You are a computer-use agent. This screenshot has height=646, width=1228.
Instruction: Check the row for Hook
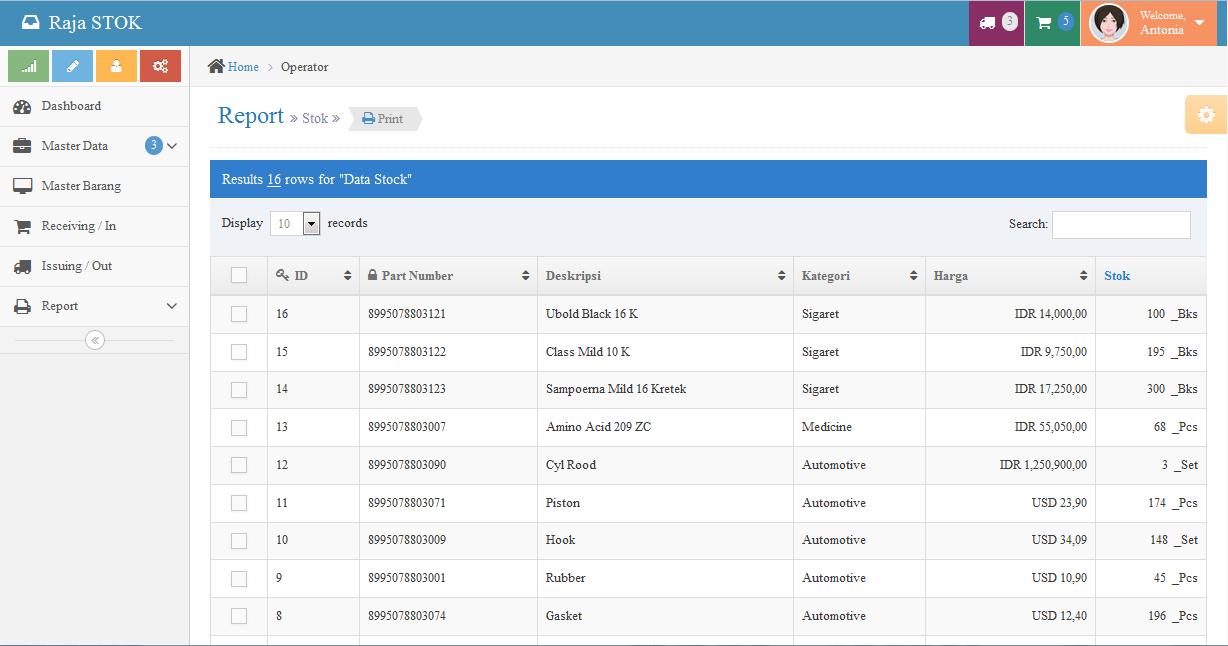tap(239, 541)
